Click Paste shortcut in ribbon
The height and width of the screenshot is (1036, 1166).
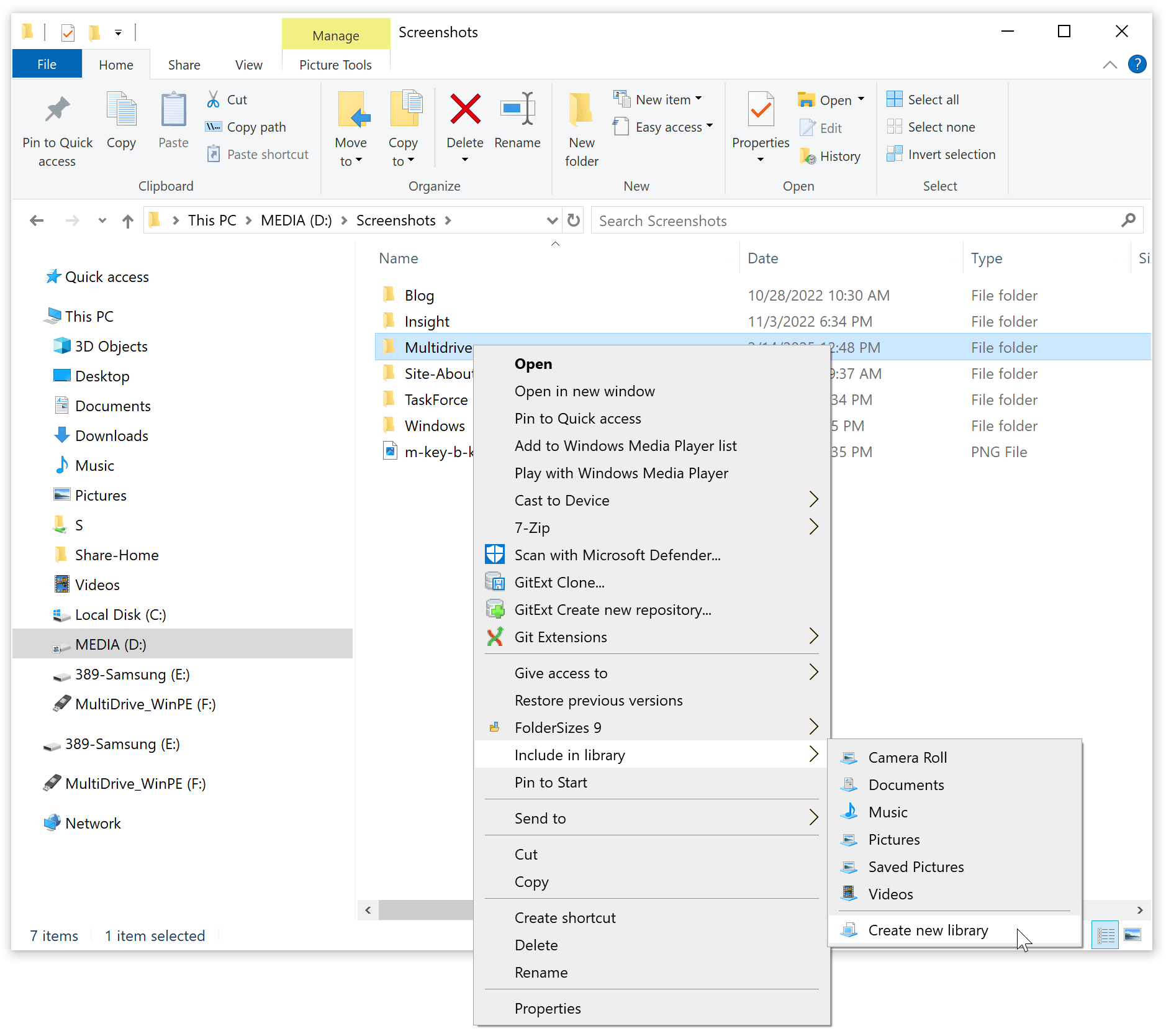(x=258, y=154)
